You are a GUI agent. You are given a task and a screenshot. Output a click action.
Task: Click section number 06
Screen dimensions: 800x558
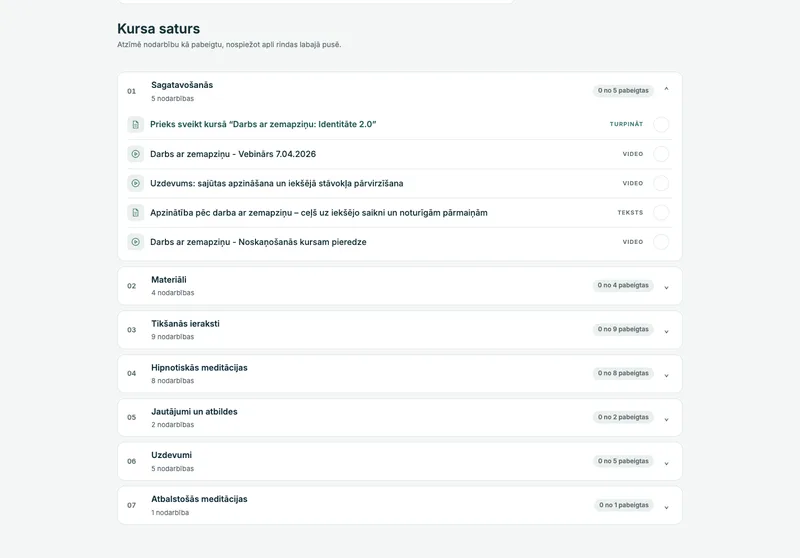click(132, 461)
